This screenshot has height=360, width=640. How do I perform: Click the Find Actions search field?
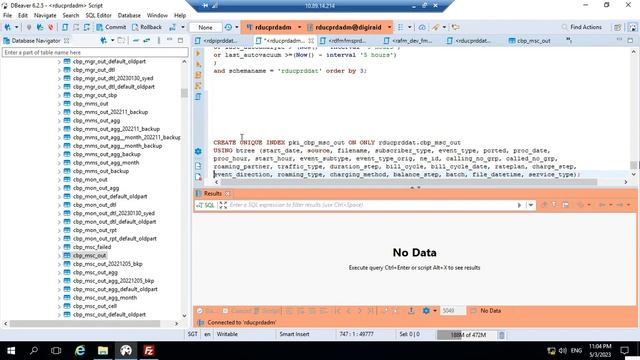tap(582, 27)
